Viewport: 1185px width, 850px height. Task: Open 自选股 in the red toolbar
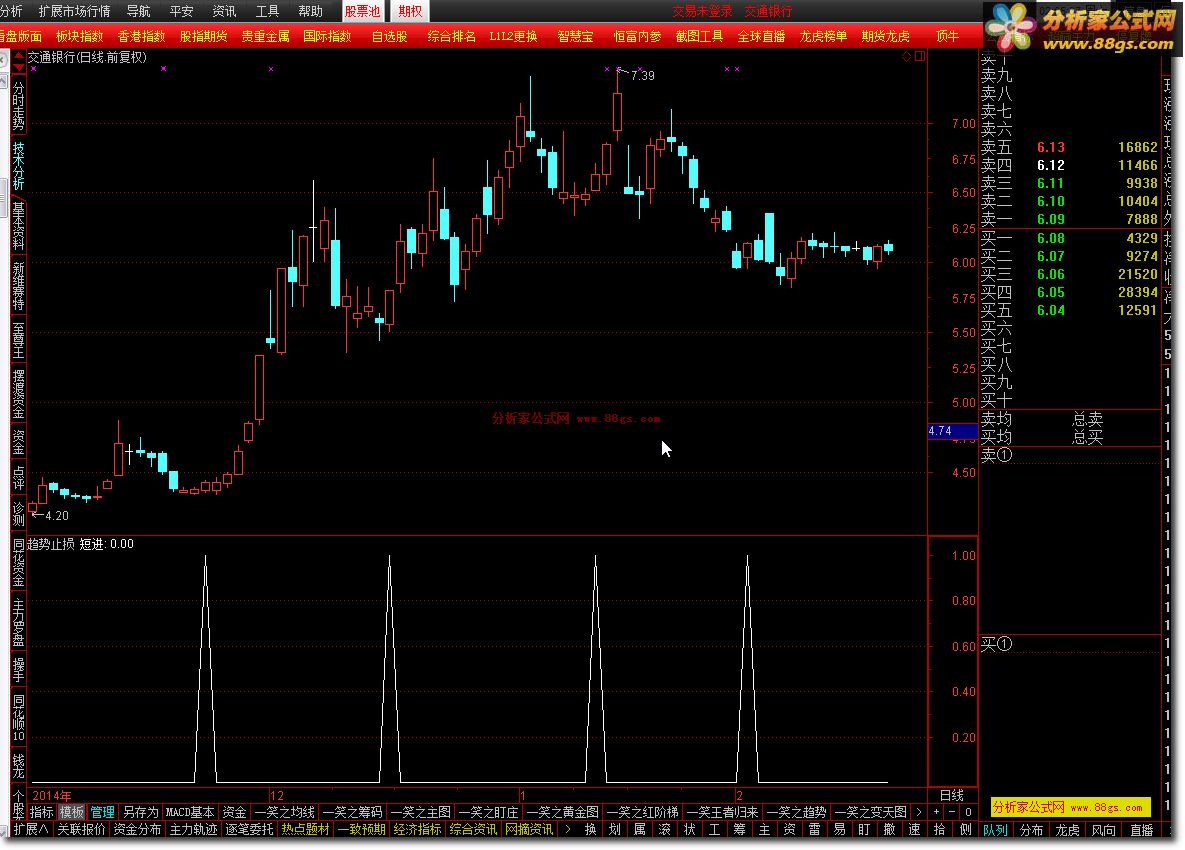pyautogui.click(x=389, y=36)
